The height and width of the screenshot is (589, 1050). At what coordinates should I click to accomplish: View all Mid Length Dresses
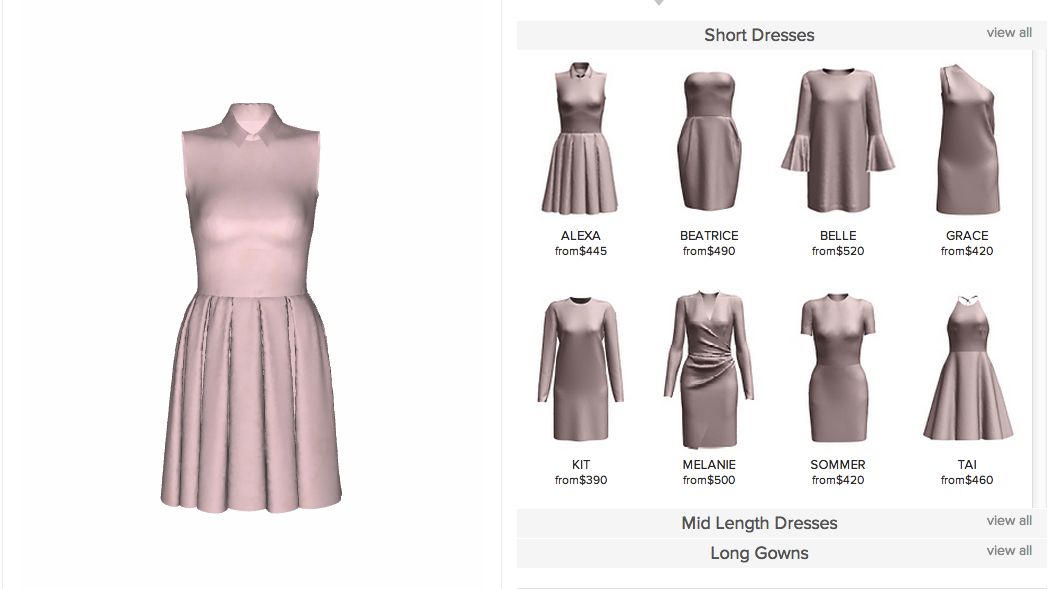(1008, 521)
